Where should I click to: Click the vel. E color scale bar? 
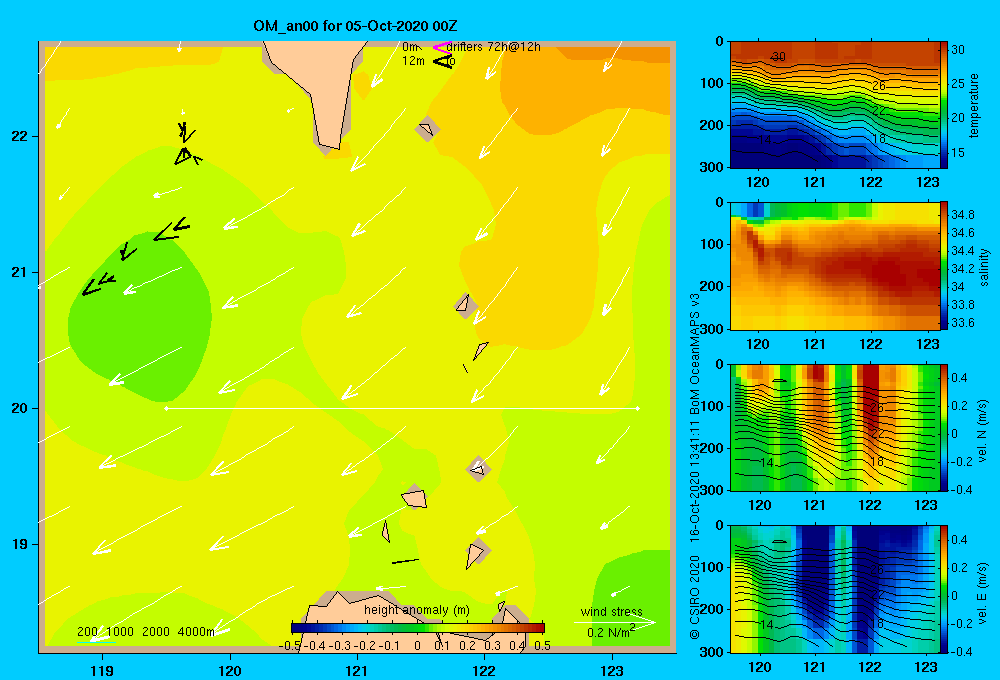[944, 589]
